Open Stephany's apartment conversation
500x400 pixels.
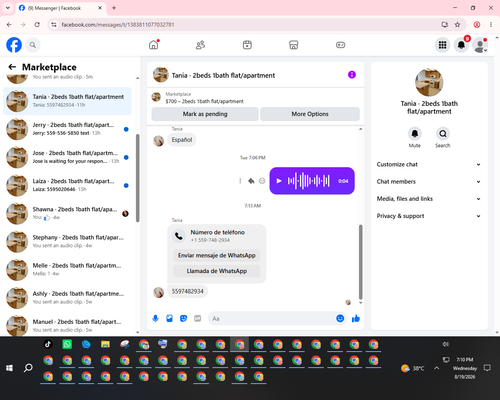tap(68, 242)
